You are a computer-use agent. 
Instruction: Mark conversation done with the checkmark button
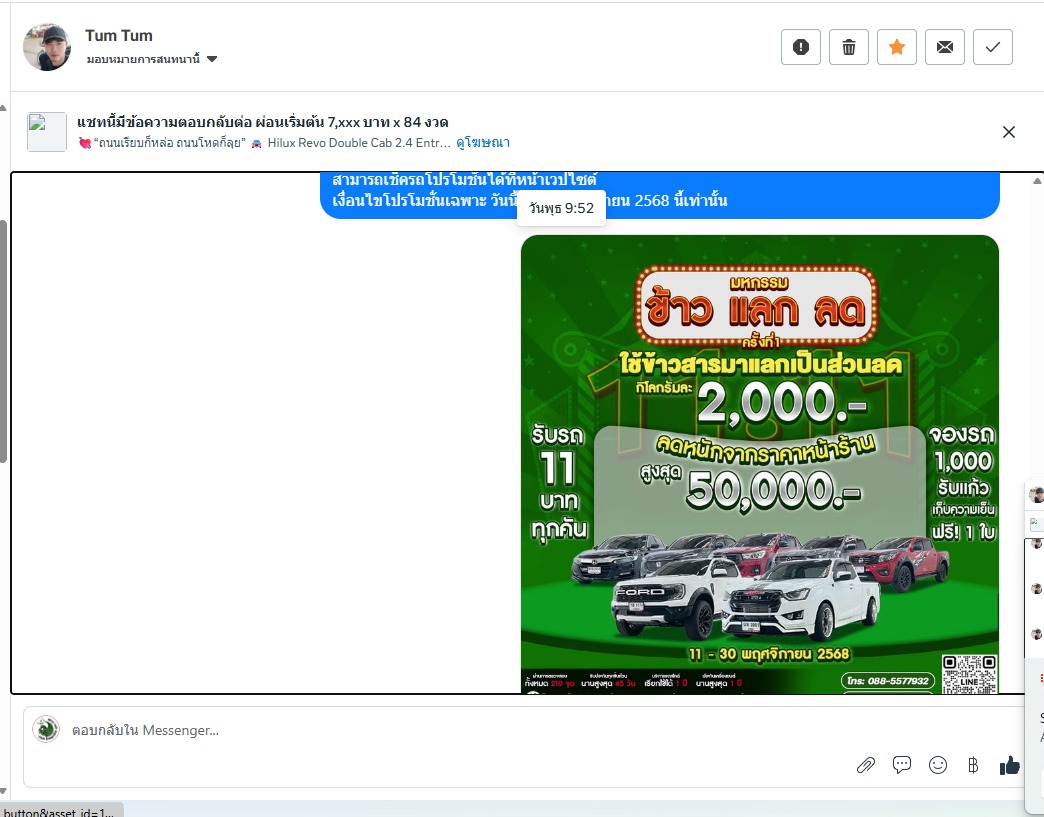(992, 47)
